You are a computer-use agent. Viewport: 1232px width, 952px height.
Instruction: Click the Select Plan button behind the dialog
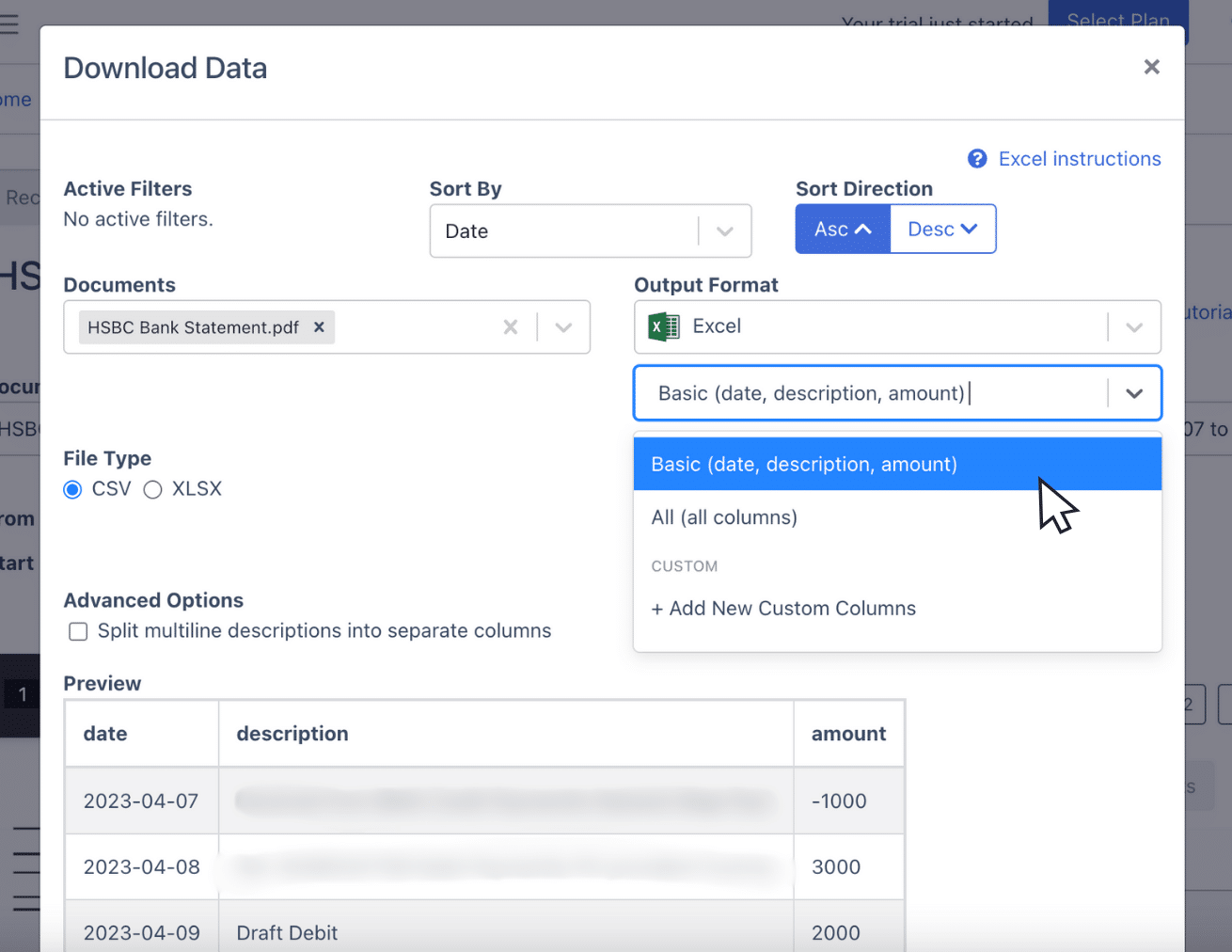(1118, 21)
